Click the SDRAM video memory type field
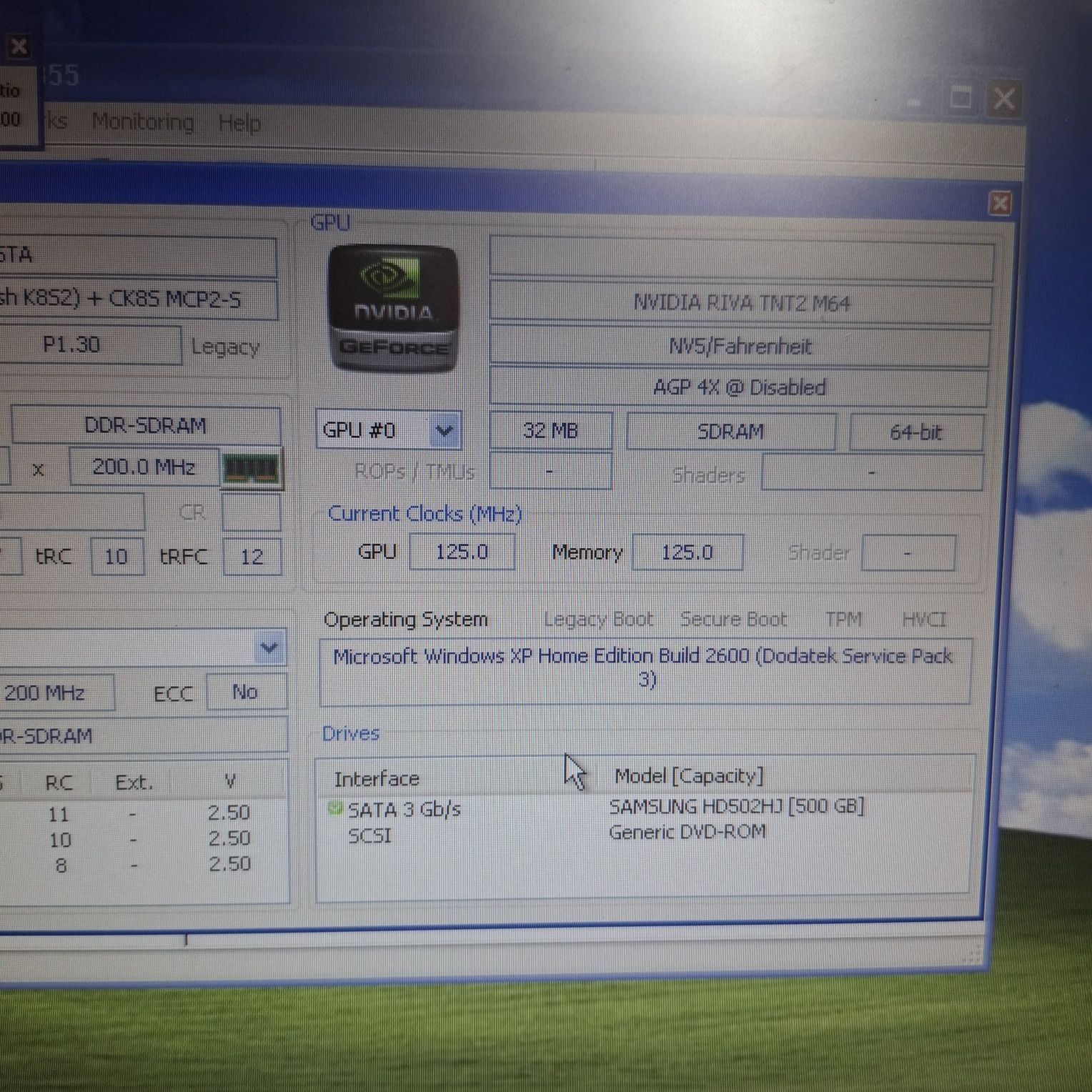1092x1092 pixels. click(x=730, y=431)
